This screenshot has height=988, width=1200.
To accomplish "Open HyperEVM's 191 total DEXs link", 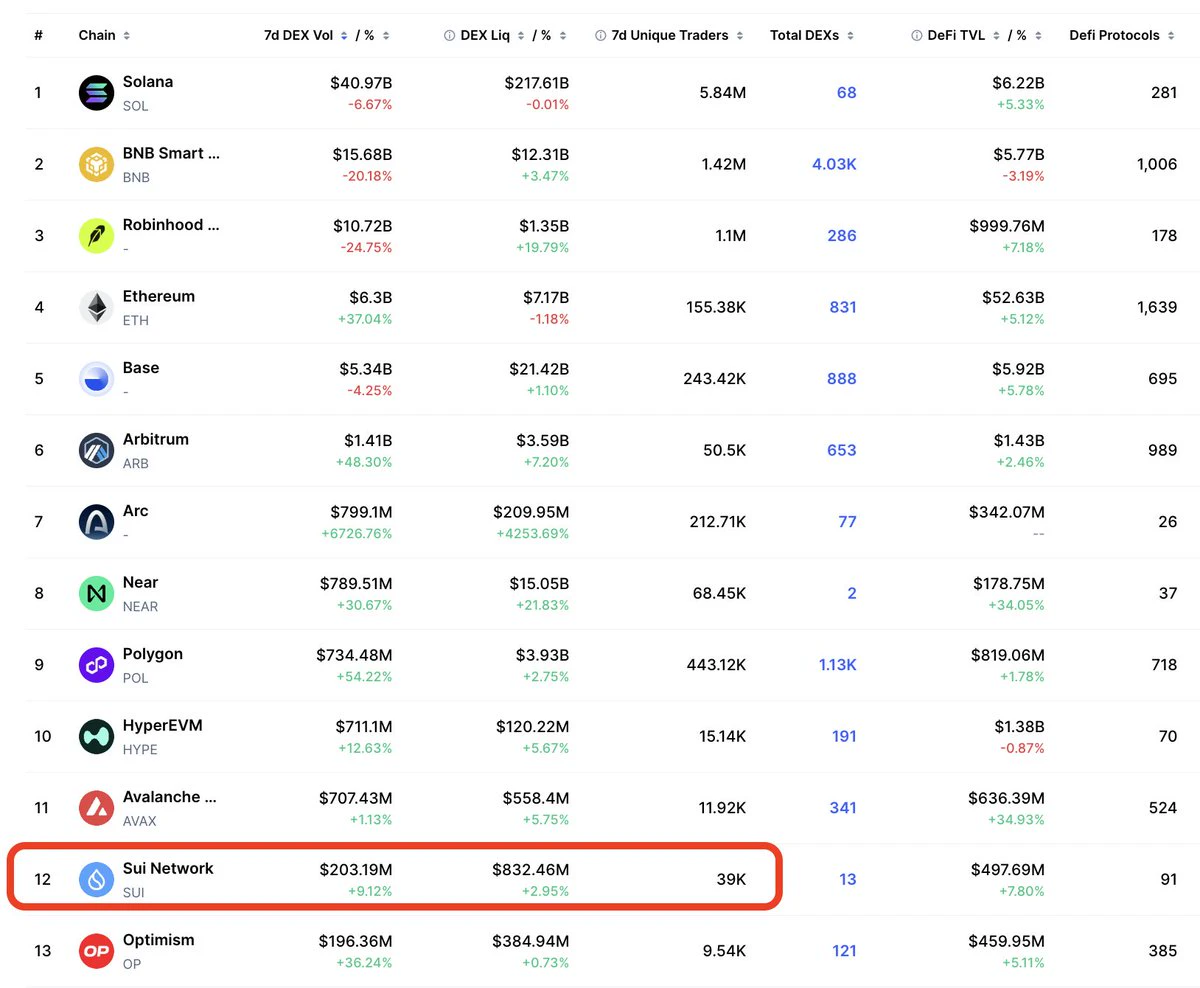I will 844,736.
